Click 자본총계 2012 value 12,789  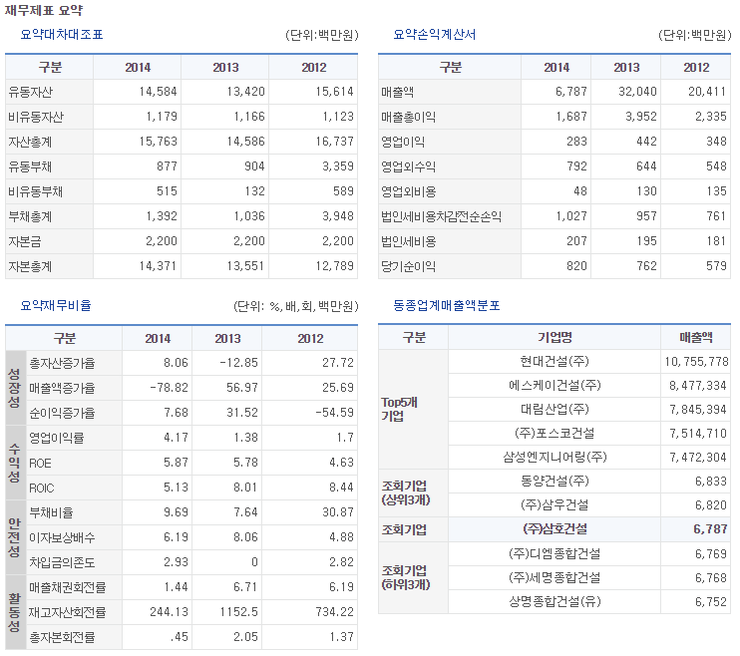pos(335,266)
